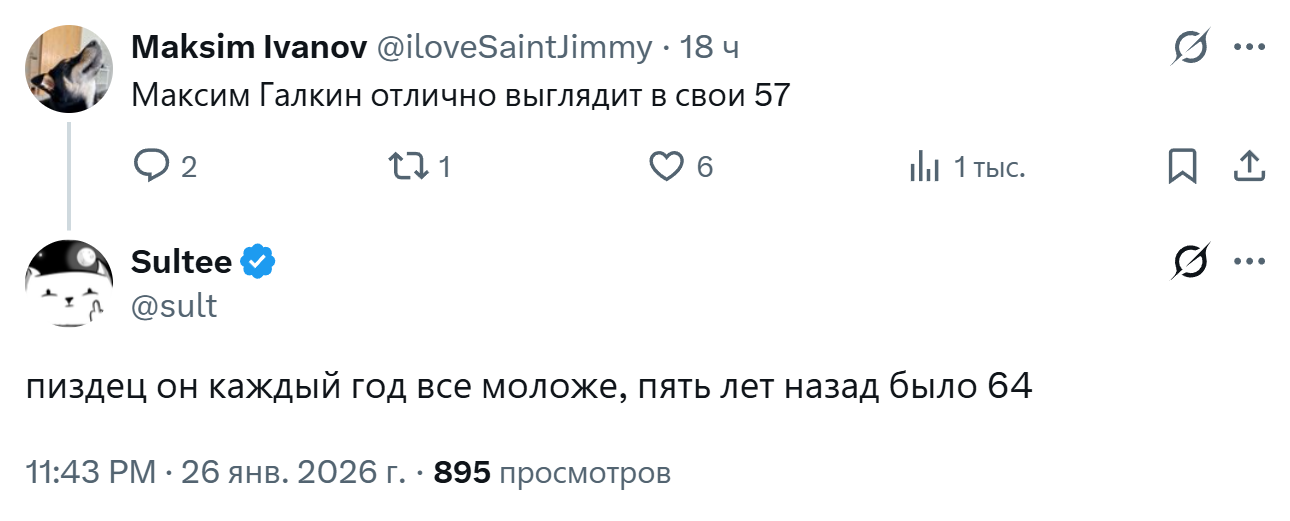The image size is (1290, 521).
Task: Open the @sult handle link
Action: click(x=173, y=306)
